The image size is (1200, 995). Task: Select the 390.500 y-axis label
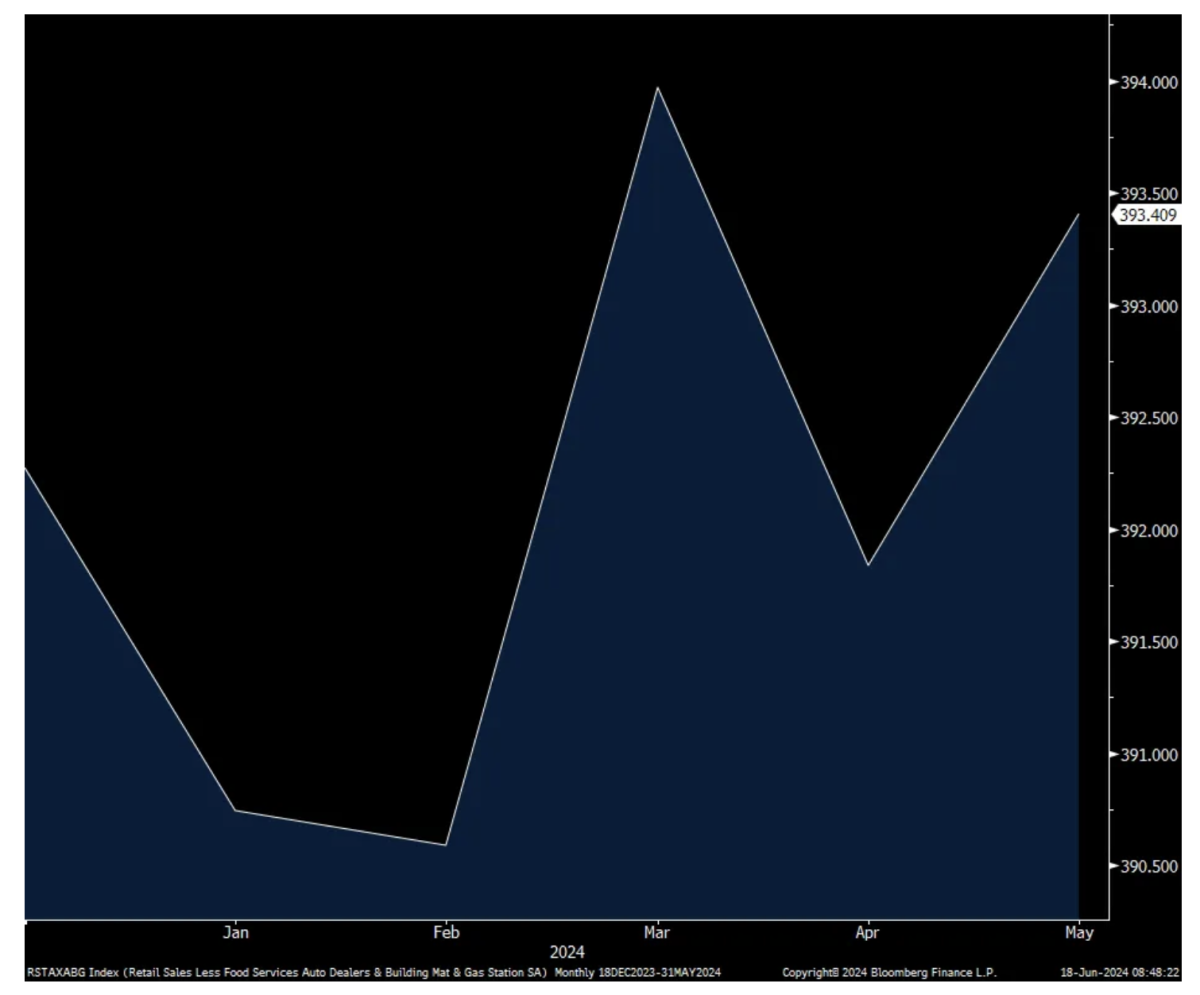click(1148, 866)
